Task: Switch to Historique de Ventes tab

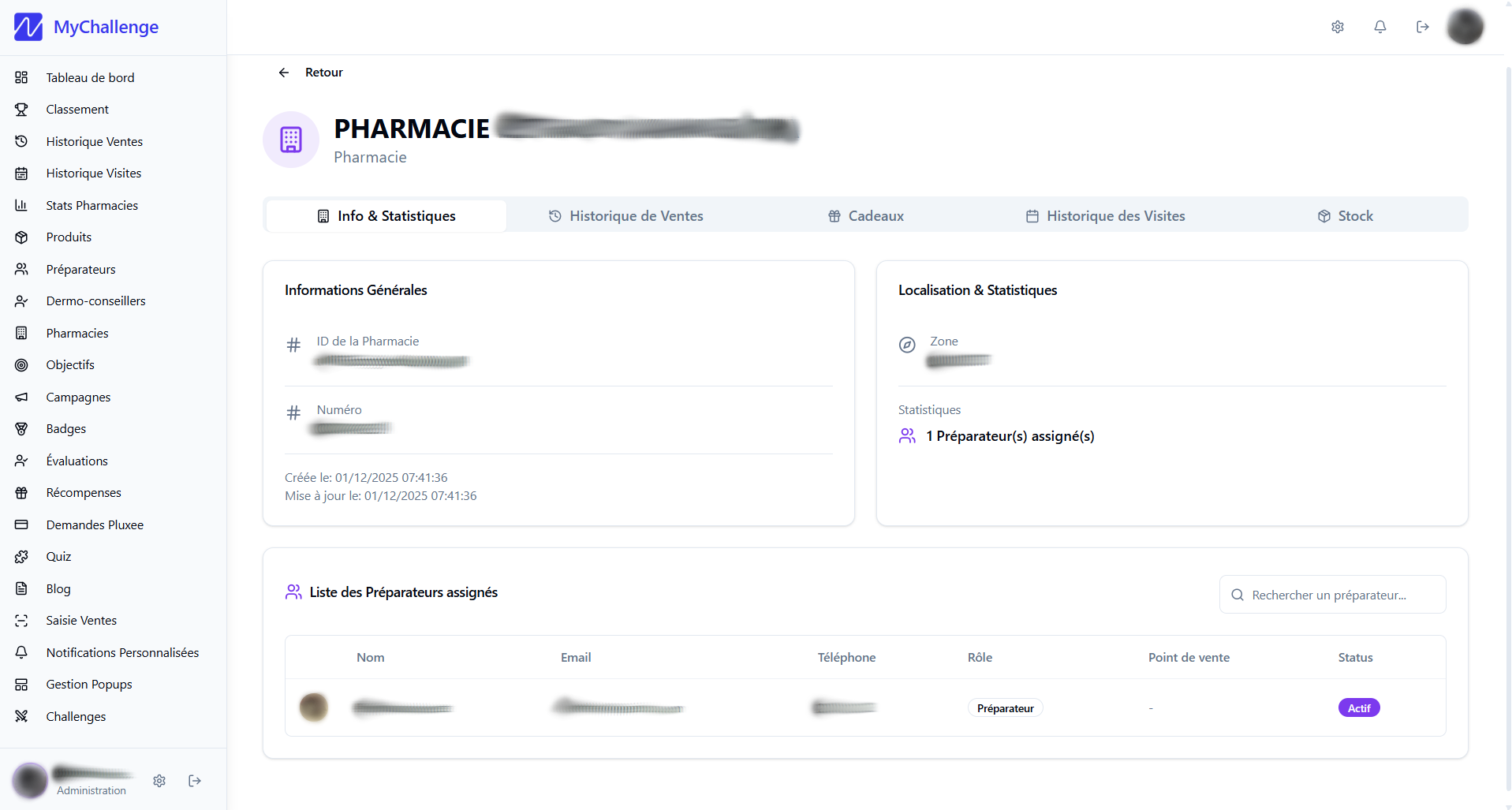Action: tap(625, 216)
